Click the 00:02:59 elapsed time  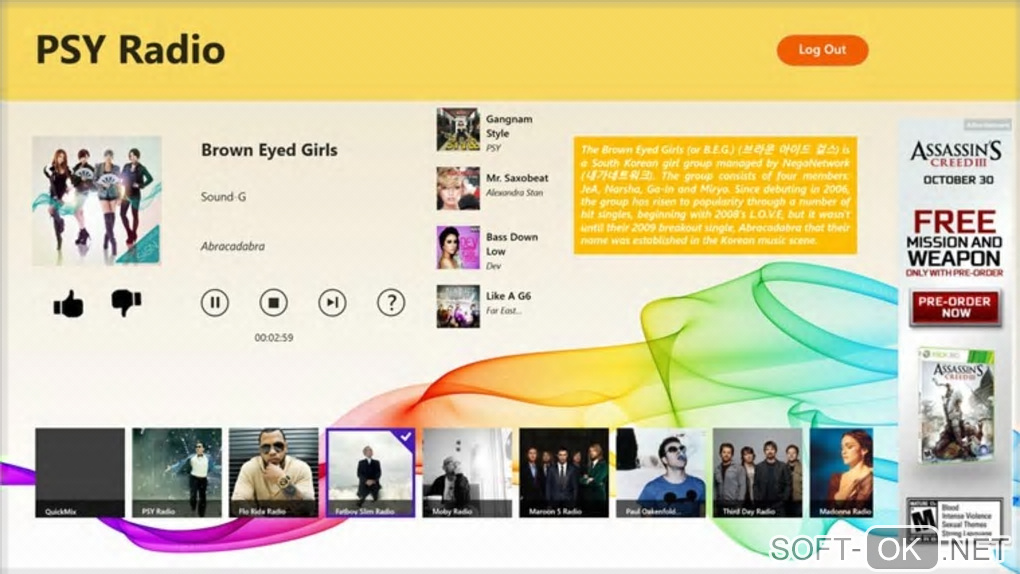click(274, 338)
